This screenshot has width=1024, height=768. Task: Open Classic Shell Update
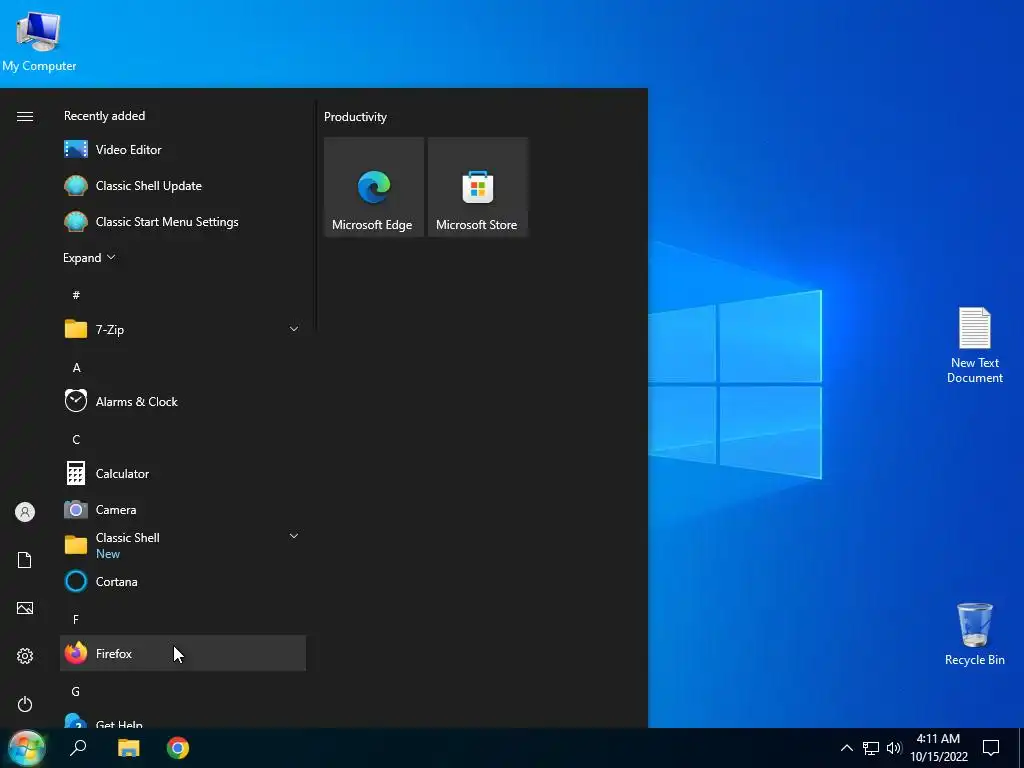183,185
